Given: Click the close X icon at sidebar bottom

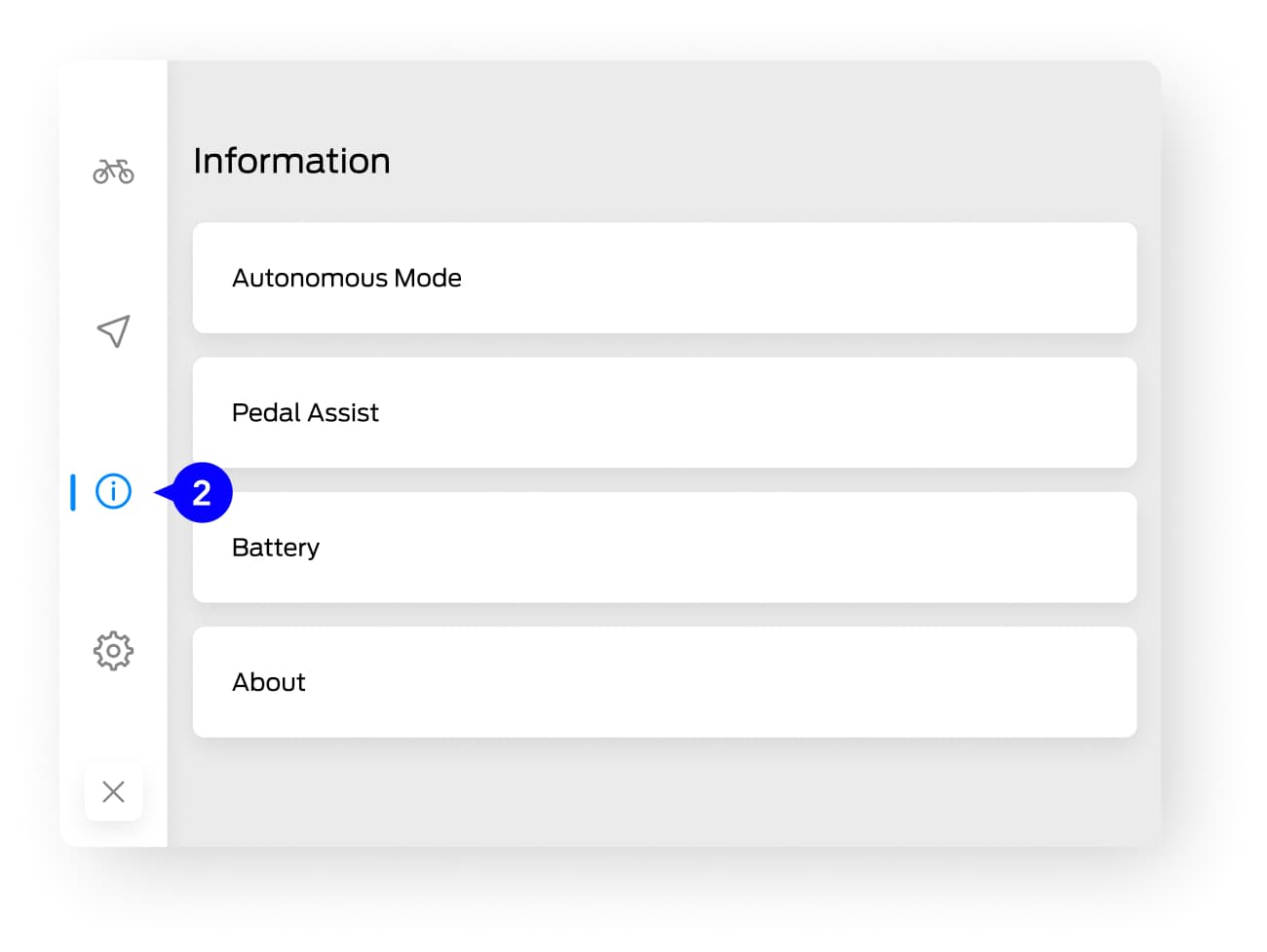Looking at the screenshot, I should coord(113,791).
